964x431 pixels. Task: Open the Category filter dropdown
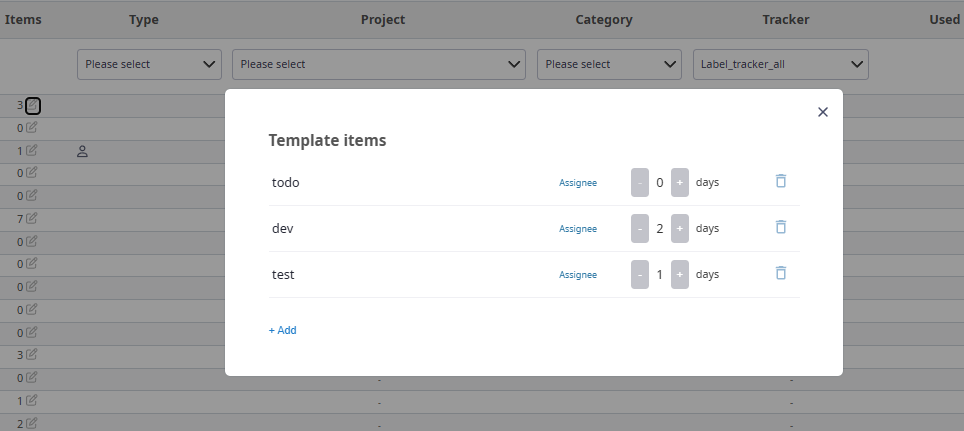tap(609, 64)
